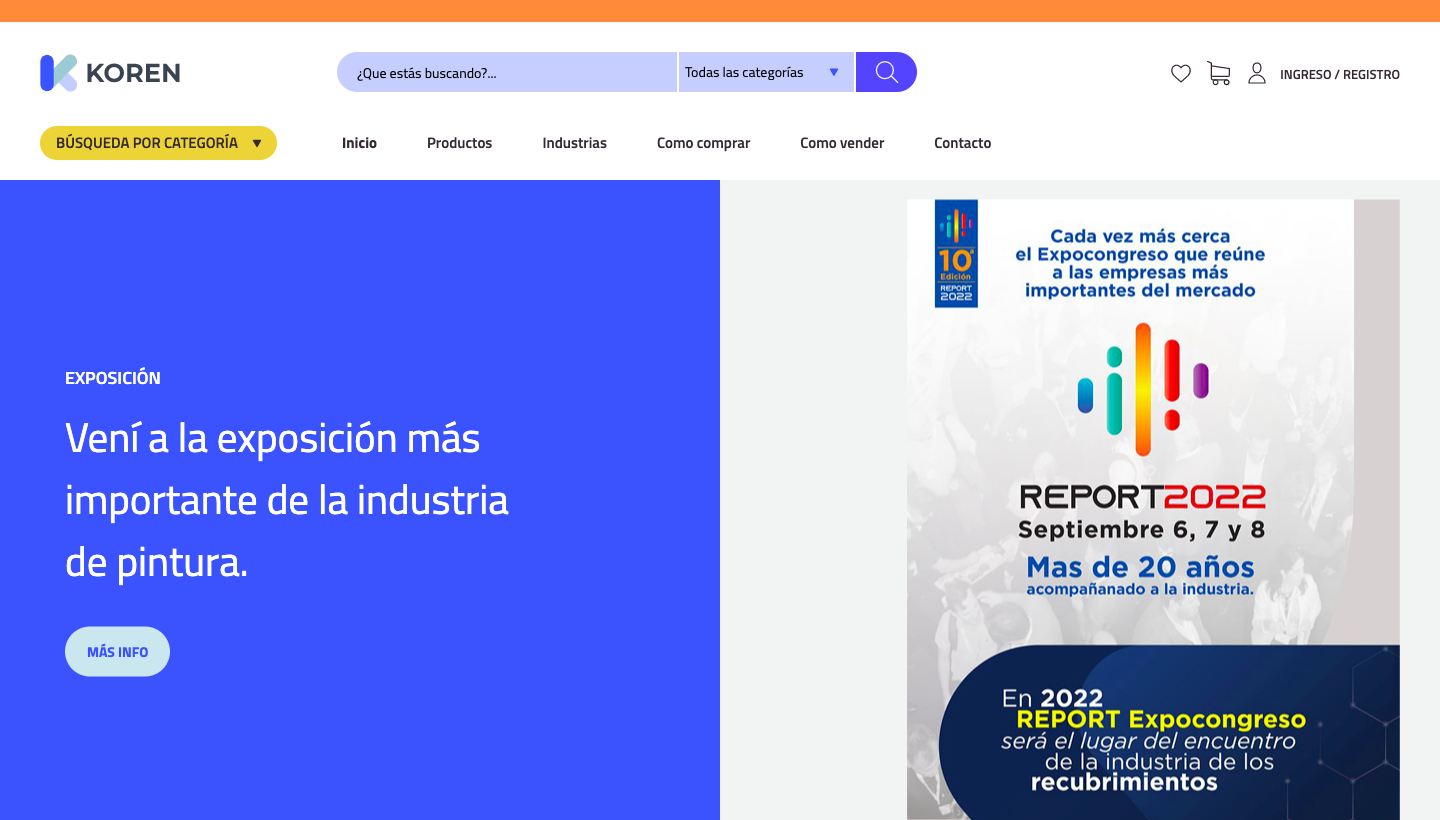
Task: Click 'Ingreso / Registro' link
Action: [1340, 74]
